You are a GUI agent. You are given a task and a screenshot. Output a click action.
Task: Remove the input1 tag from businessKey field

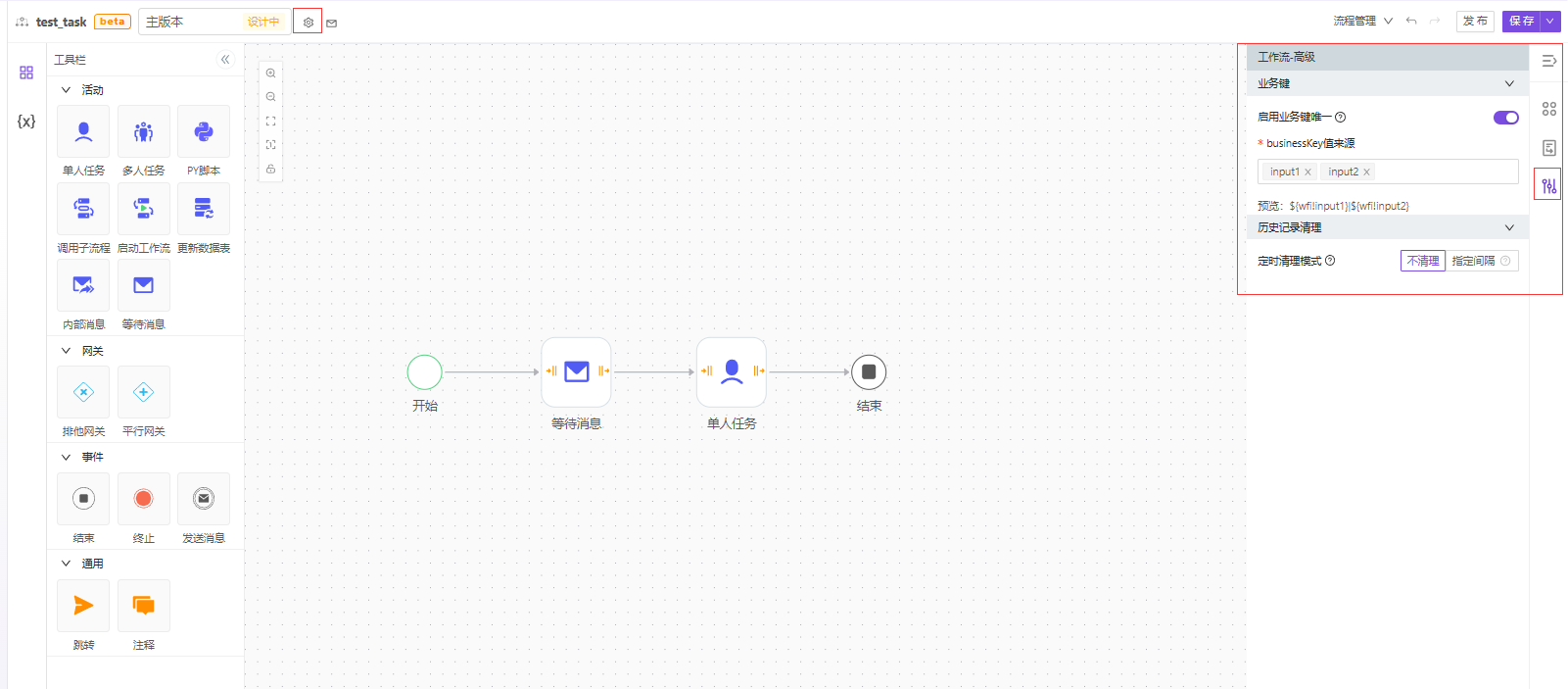pyautogui.click(x=1307, y=172)
